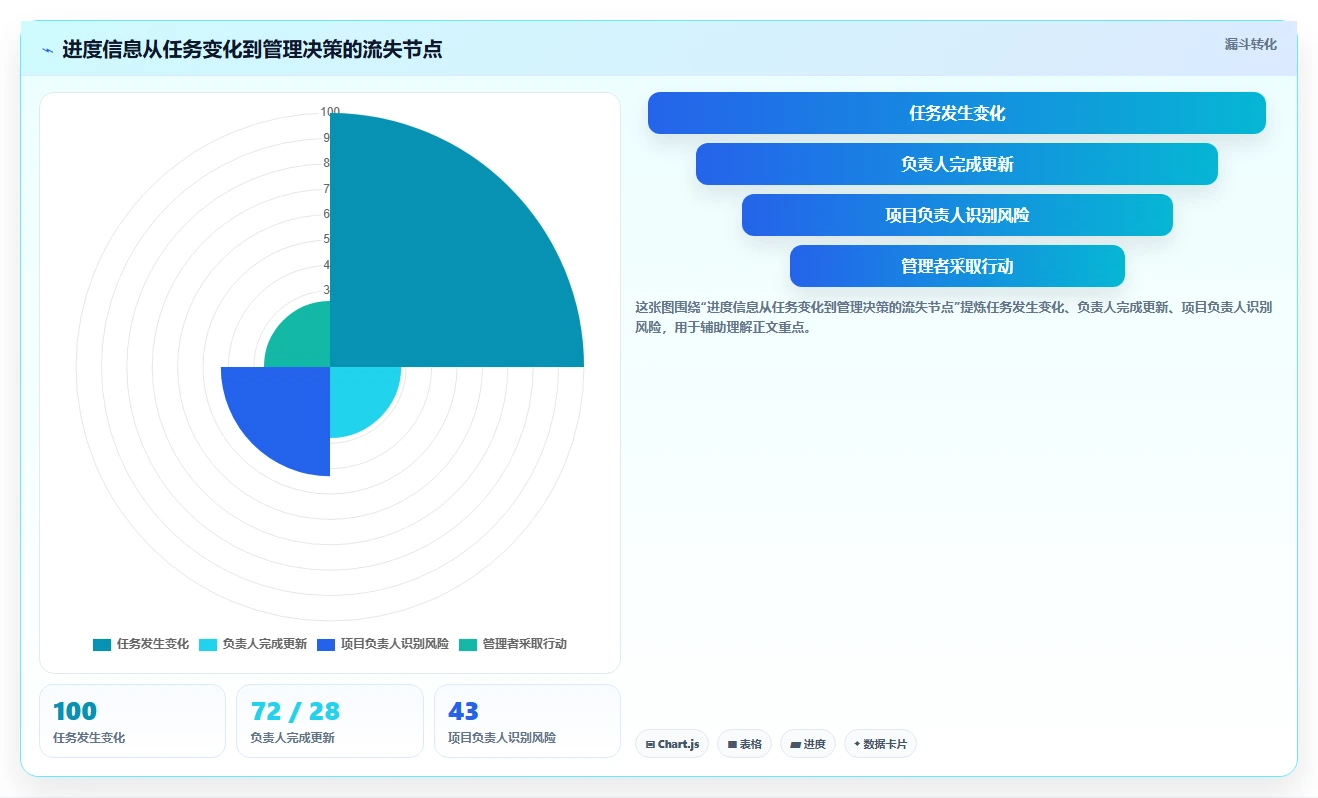Select the 项目负责人识别风险 funnel bar
Screen dimensions: 1318x798
click(x=957, y=215)
